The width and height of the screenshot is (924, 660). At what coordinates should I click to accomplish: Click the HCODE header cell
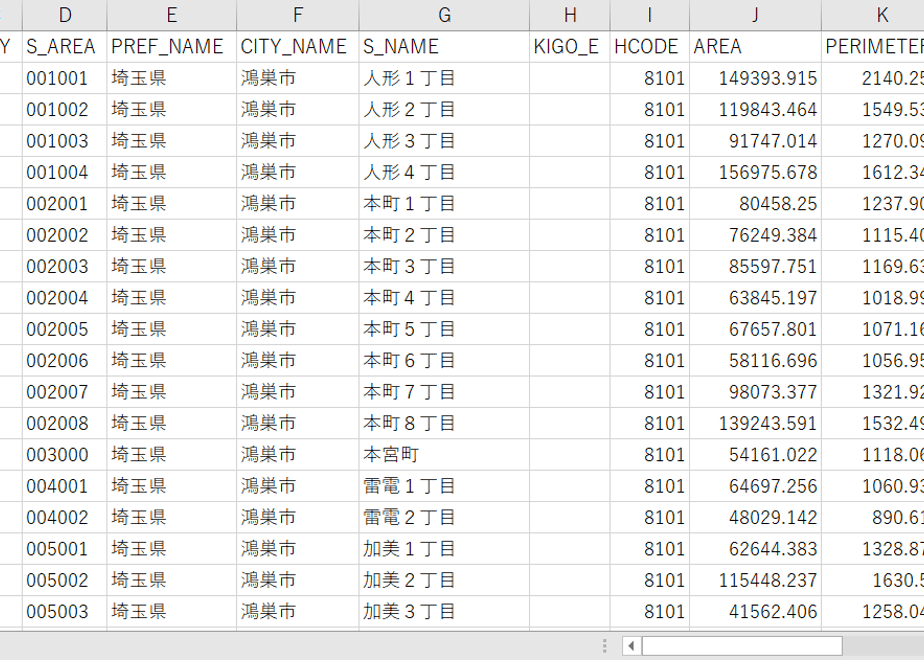point(650,47)
